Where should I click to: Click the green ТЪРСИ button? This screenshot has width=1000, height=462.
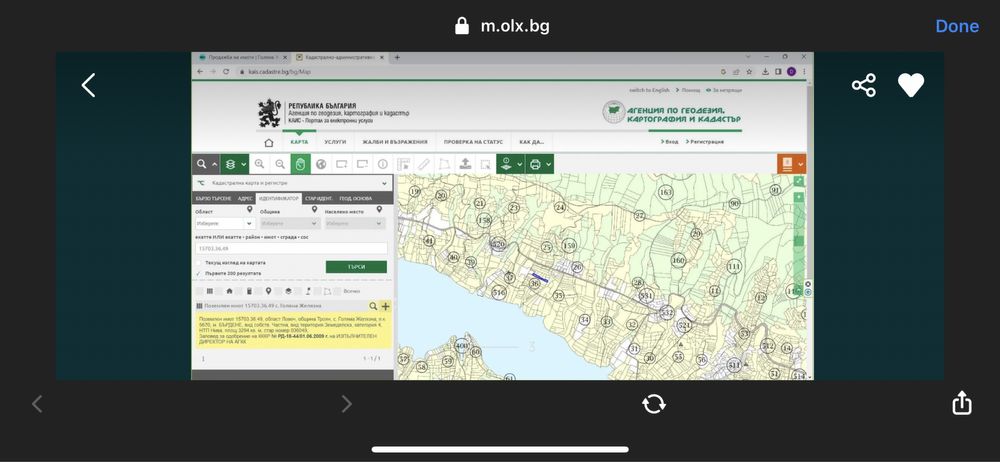tap(356, 267)
